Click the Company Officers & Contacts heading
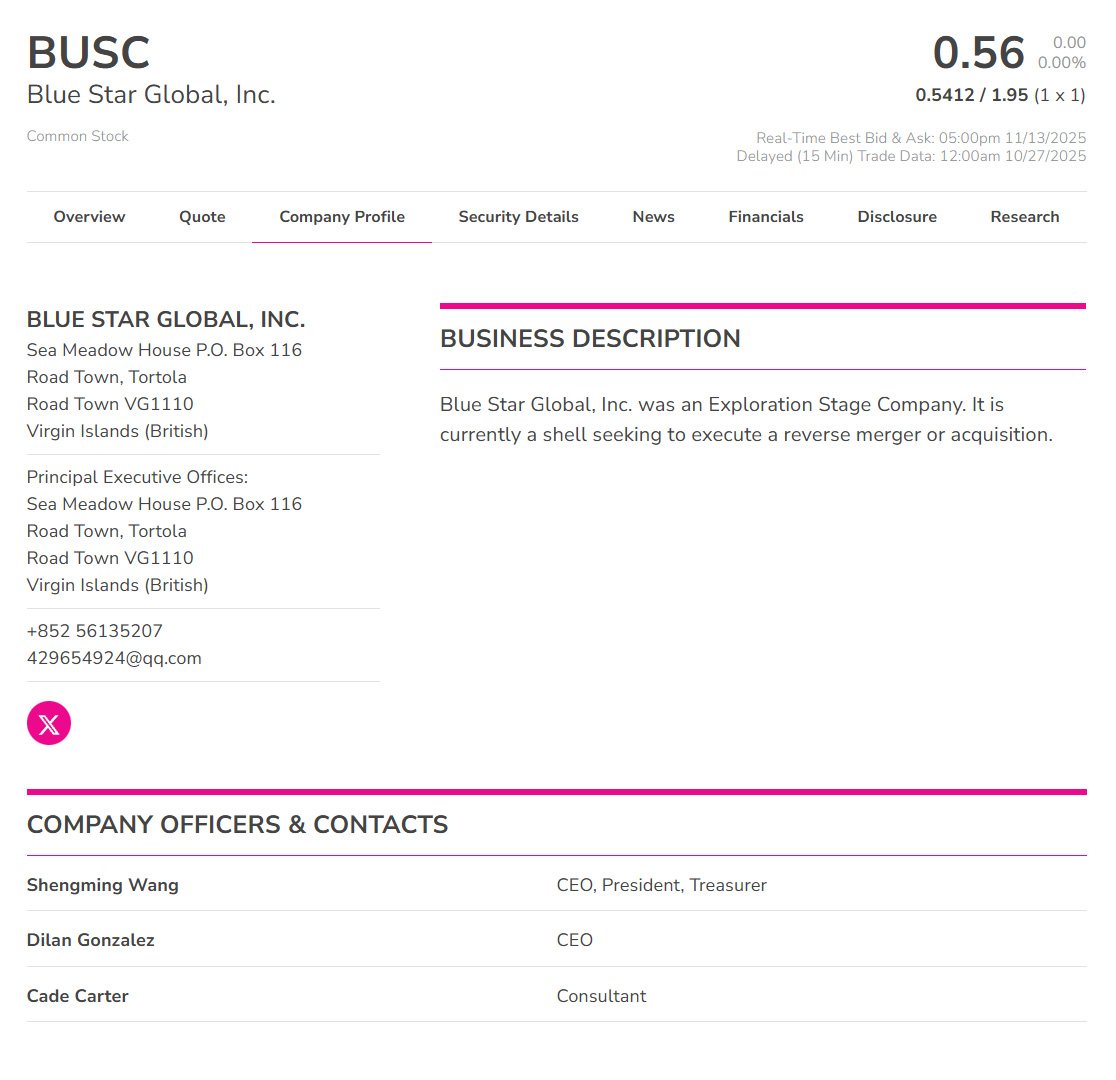The width and height of the screenshot is (1116, 1080). pyautogui.click(x=237, y=825)
